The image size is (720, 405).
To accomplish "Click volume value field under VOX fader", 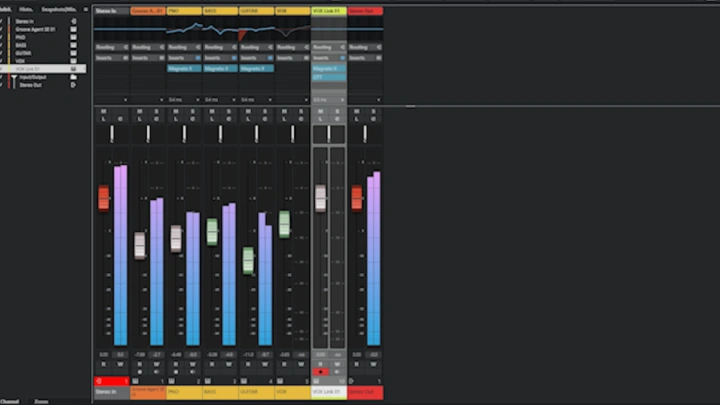I will click(x=284, y=354).
